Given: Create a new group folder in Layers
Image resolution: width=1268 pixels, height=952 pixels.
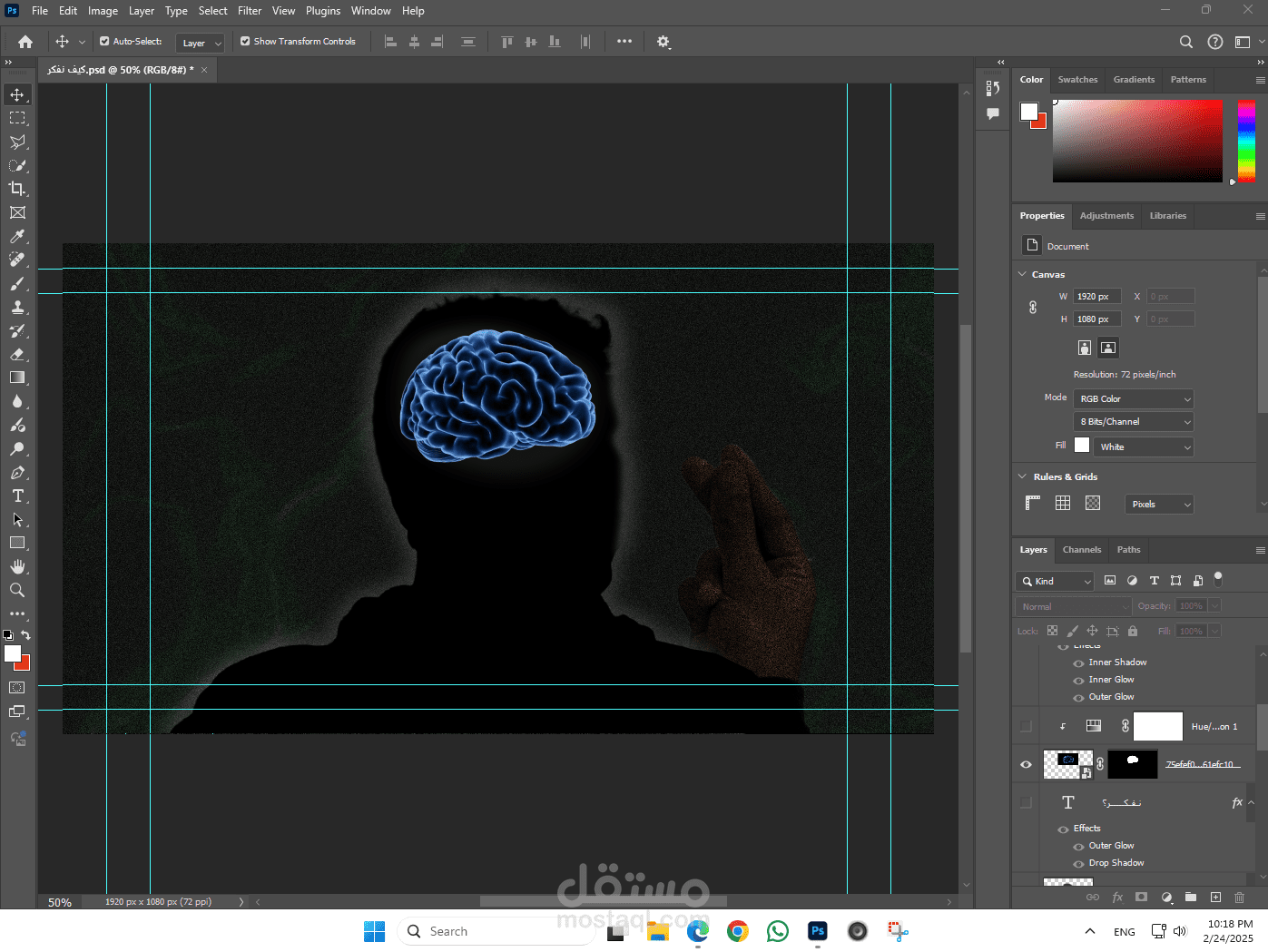Looking at the screenshot, I should pyautogui.click(x=1191, y=898).
